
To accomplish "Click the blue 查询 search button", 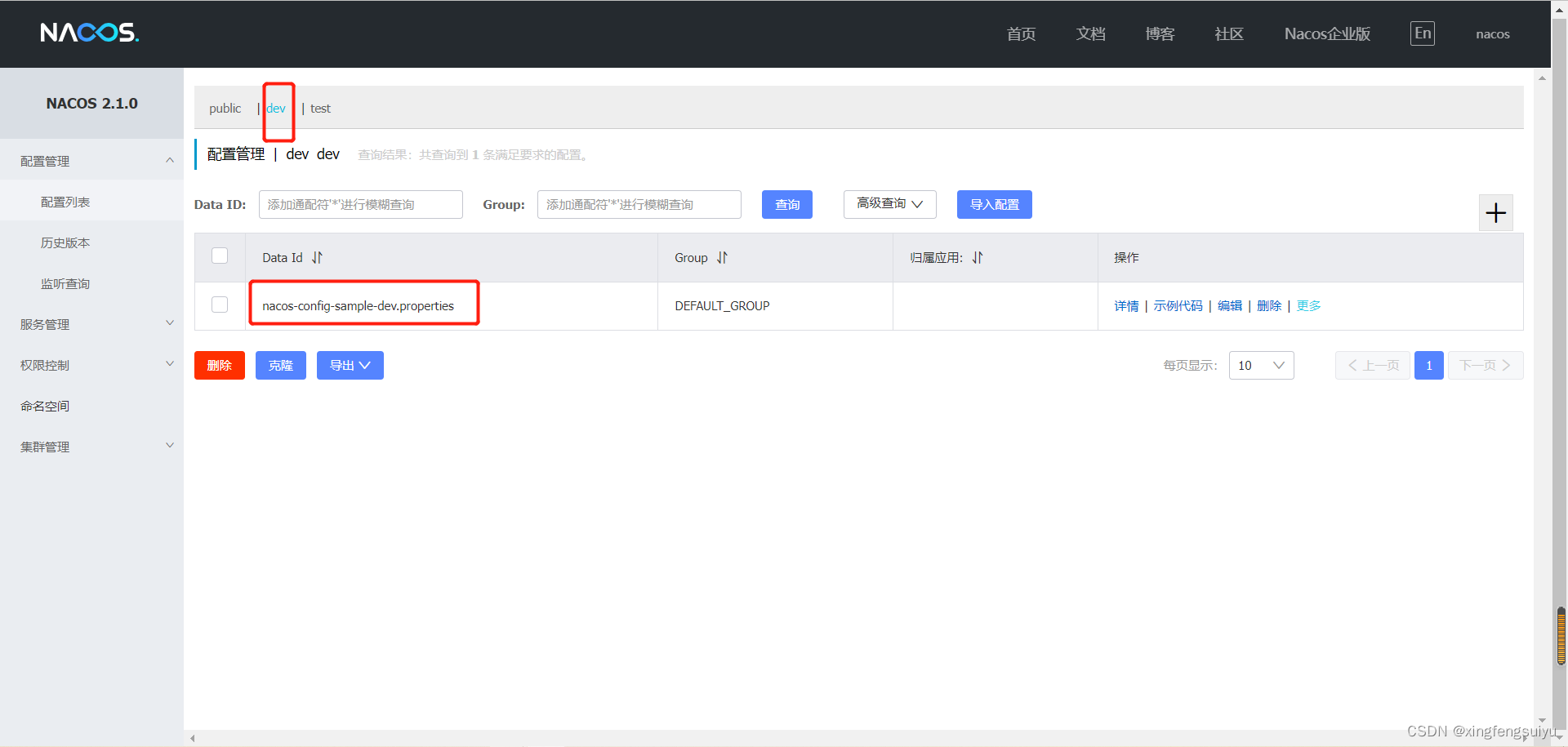I will [x=787, y=204].
